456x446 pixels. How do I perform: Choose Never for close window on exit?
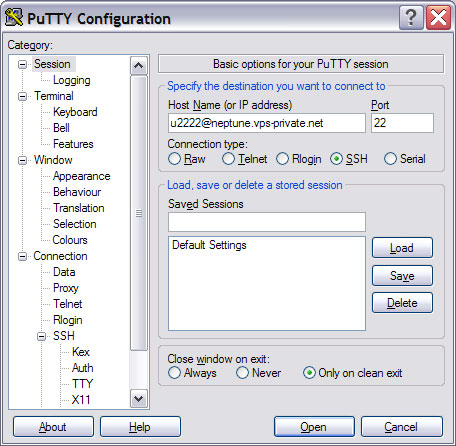click(242, 373)
